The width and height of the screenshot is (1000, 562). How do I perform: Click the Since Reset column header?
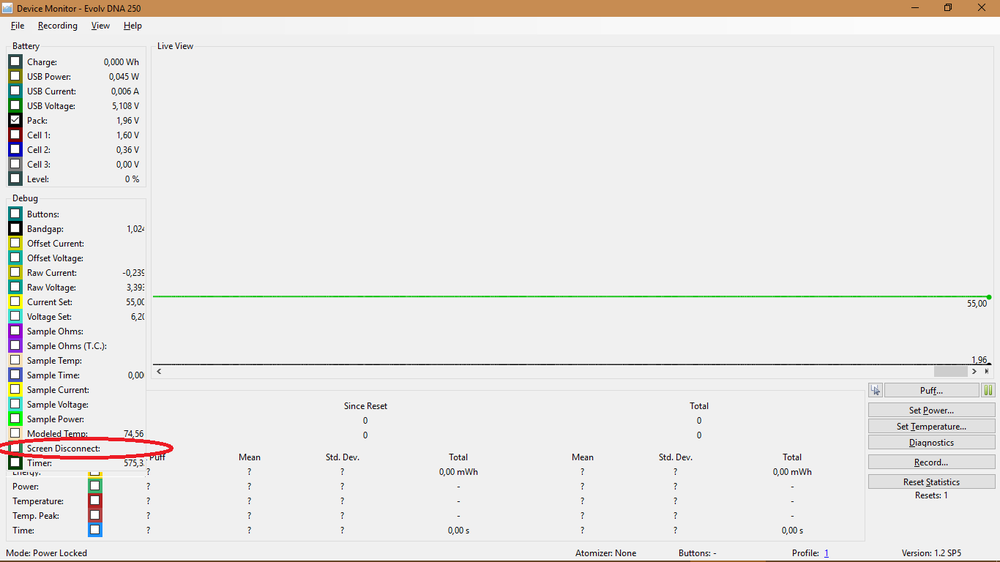point(365,406)
